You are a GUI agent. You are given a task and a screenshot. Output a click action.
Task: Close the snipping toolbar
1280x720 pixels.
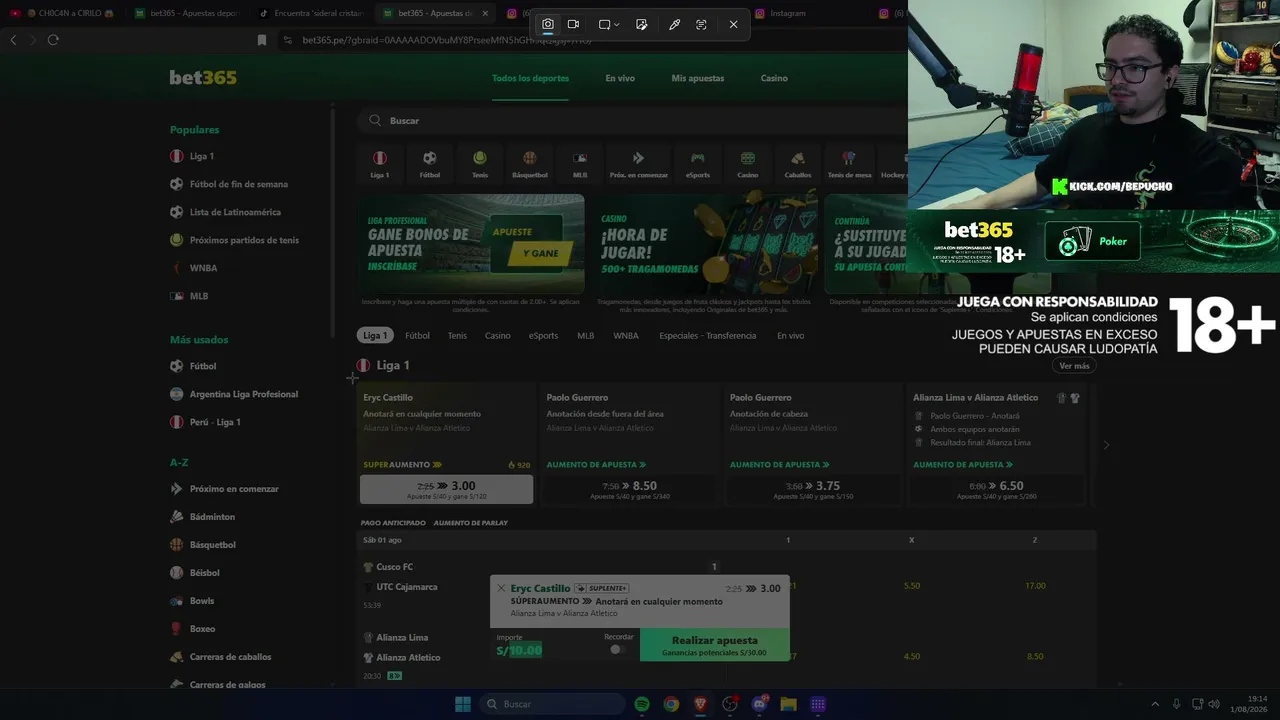[x=733, y=24]
